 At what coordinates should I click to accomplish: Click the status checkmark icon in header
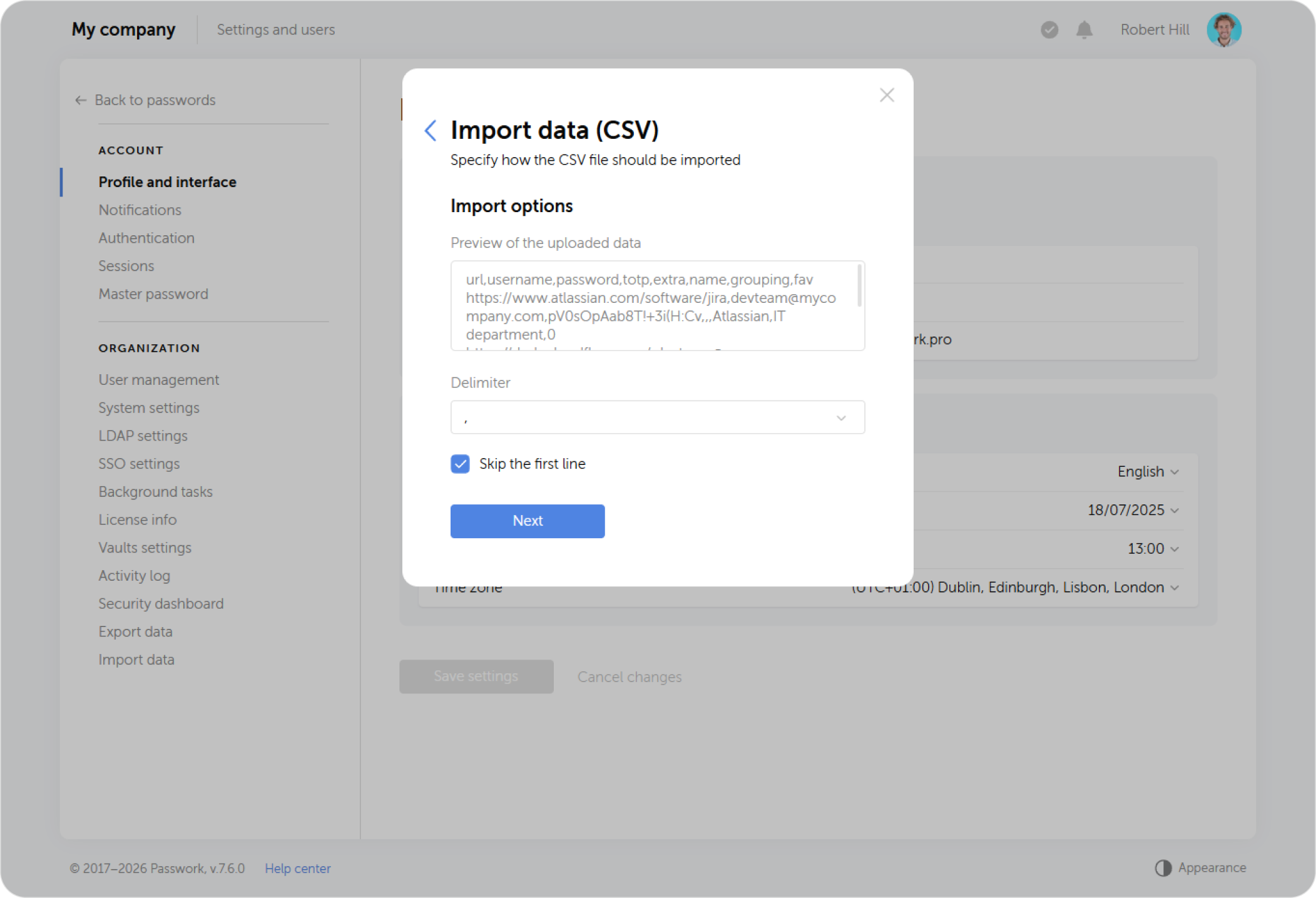(x=1049, y=29)
